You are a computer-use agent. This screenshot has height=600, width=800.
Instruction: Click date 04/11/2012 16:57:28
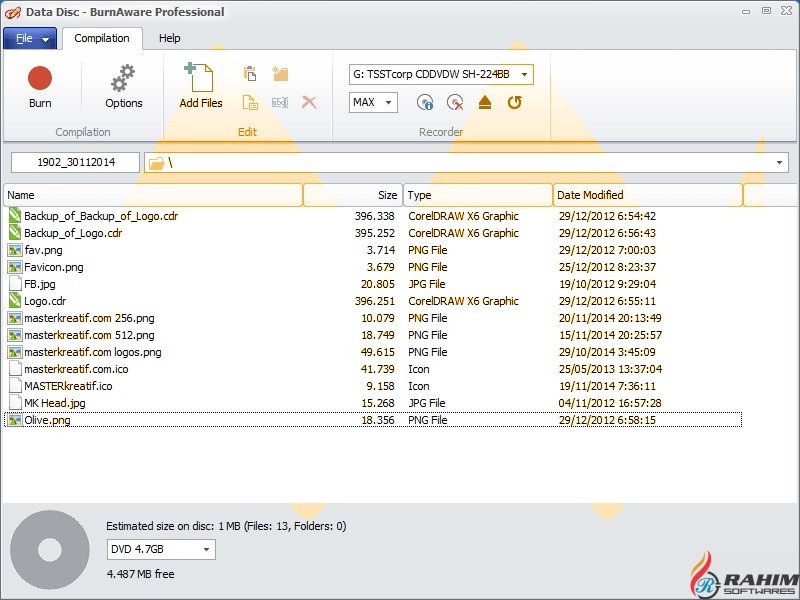point(610,403)
